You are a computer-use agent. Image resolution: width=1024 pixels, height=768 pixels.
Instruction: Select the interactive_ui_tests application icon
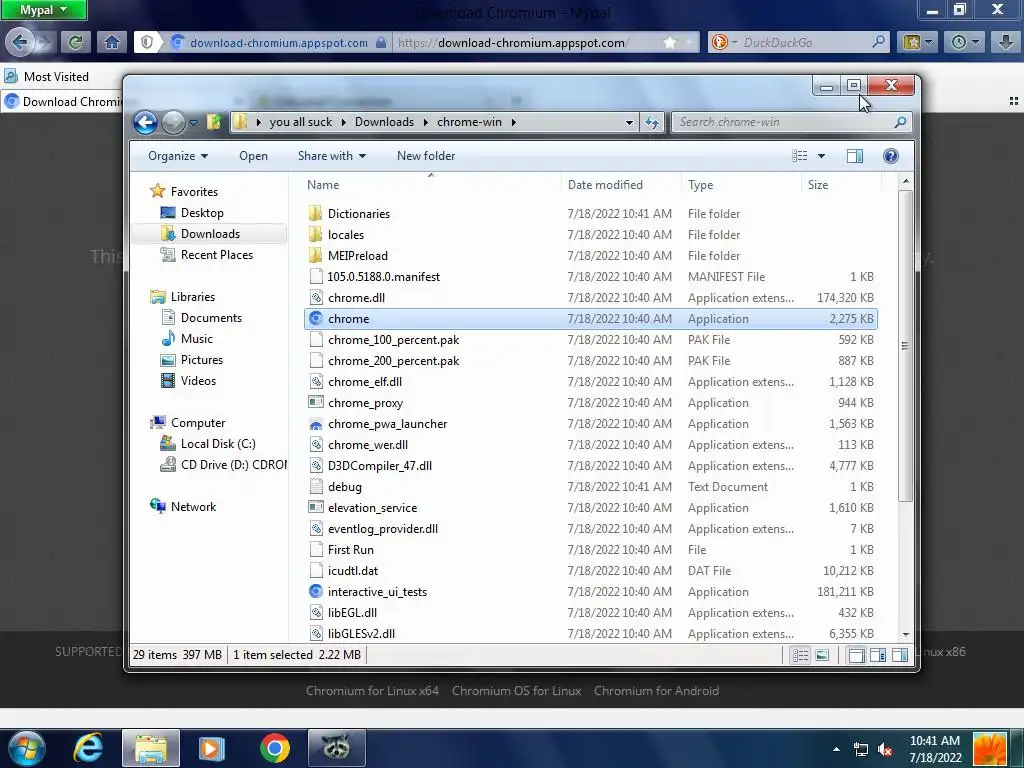(316, 592)
